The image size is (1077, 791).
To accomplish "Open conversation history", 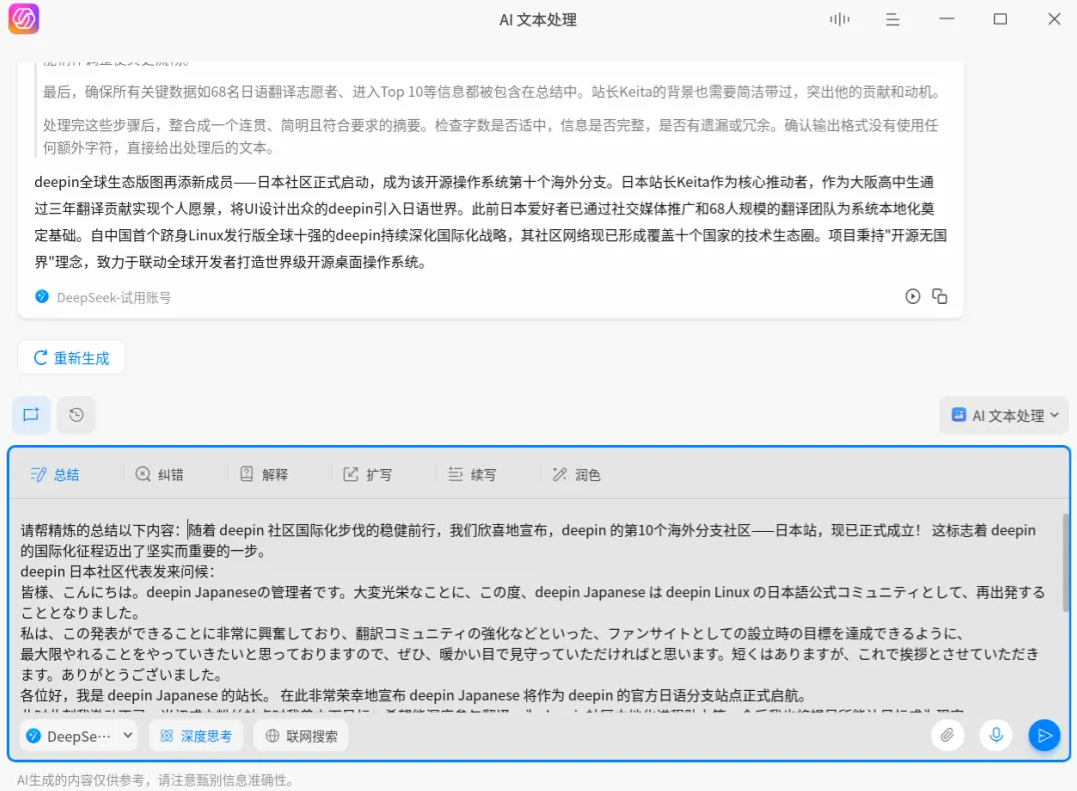I will click(76, 415).
